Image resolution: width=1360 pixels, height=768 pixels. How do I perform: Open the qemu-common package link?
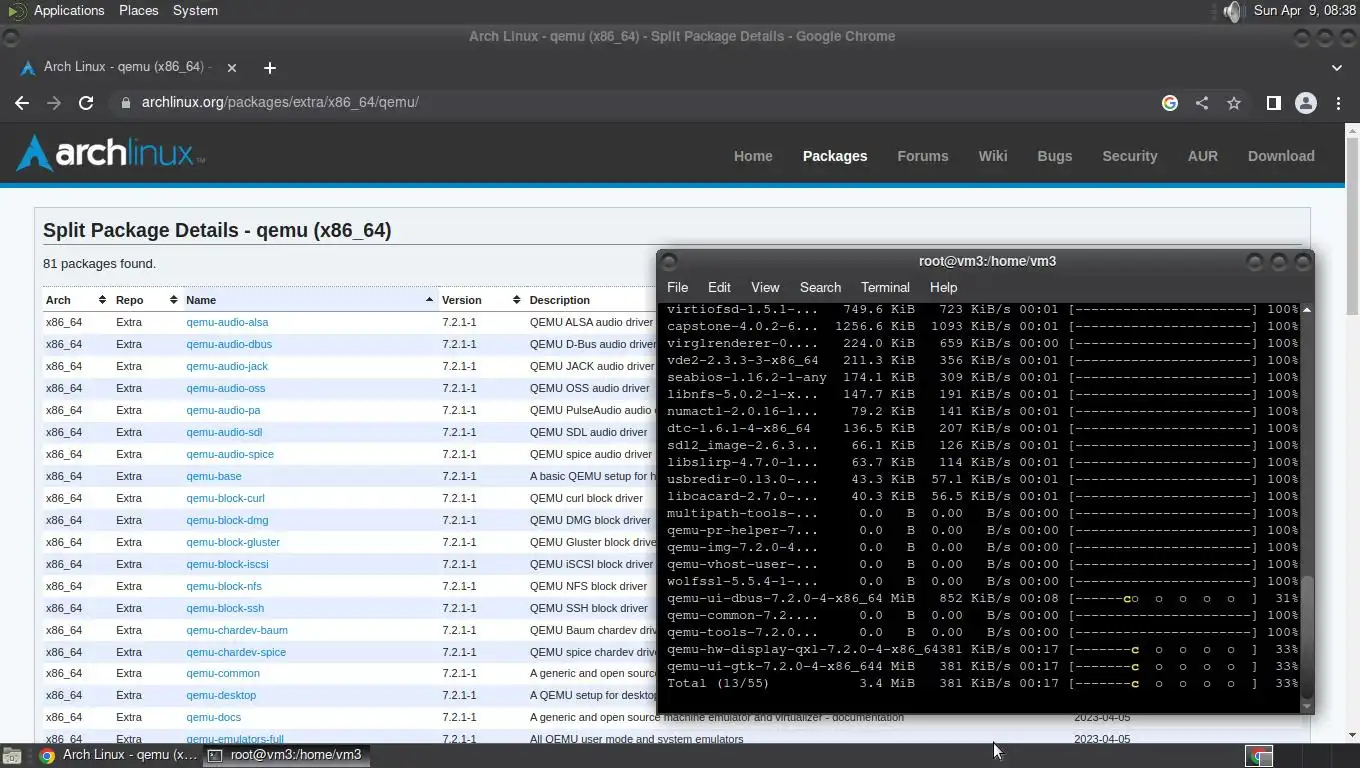223,673
